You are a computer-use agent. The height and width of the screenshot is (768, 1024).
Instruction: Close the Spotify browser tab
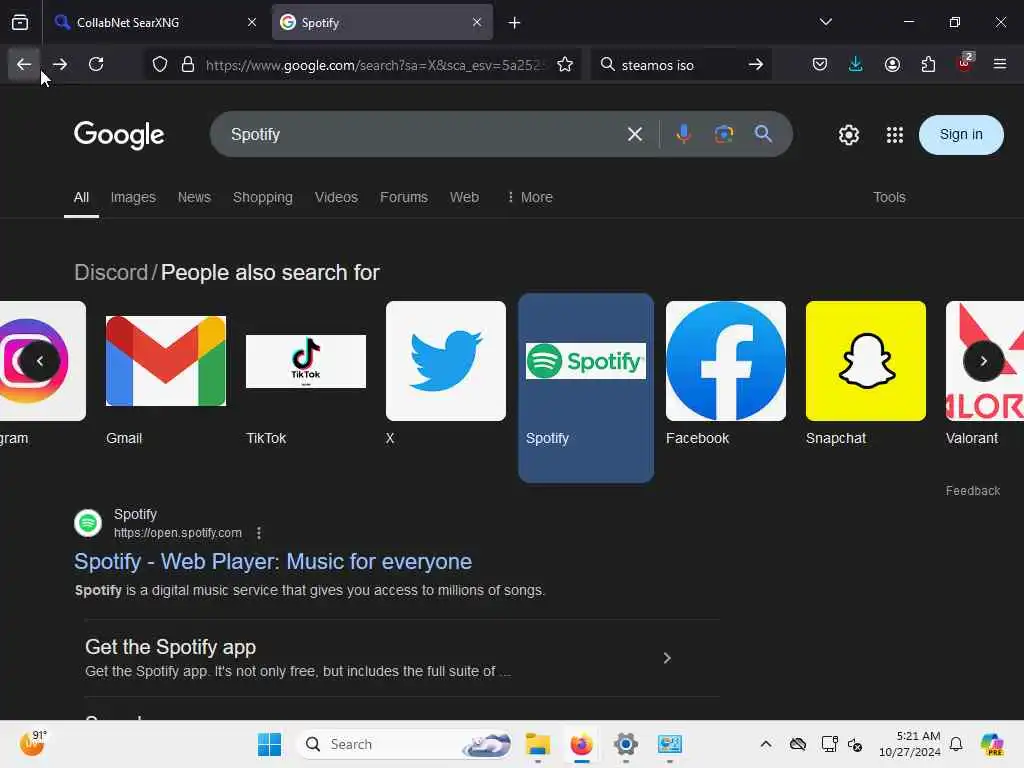(x=477, y=22)
